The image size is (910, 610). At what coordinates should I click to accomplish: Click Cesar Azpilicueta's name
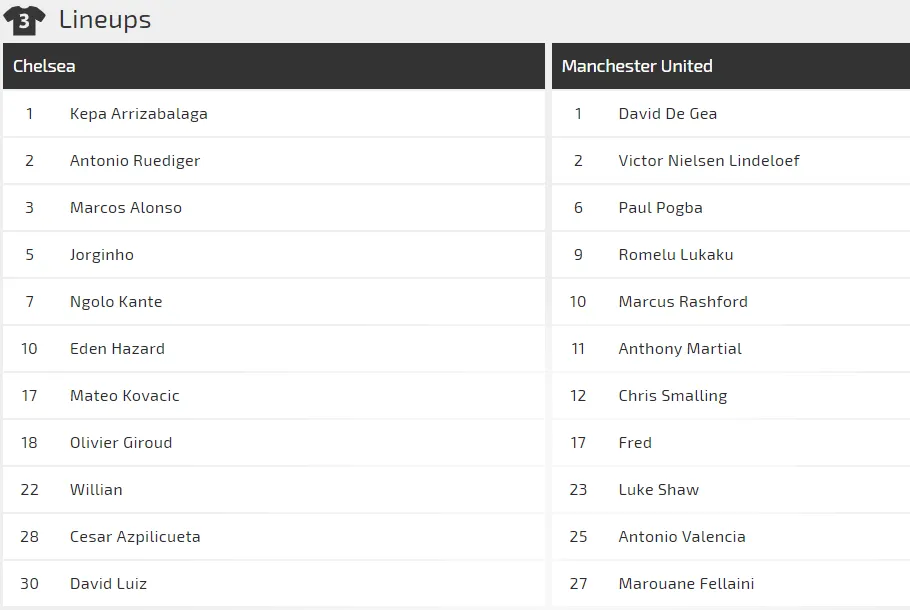135,537
